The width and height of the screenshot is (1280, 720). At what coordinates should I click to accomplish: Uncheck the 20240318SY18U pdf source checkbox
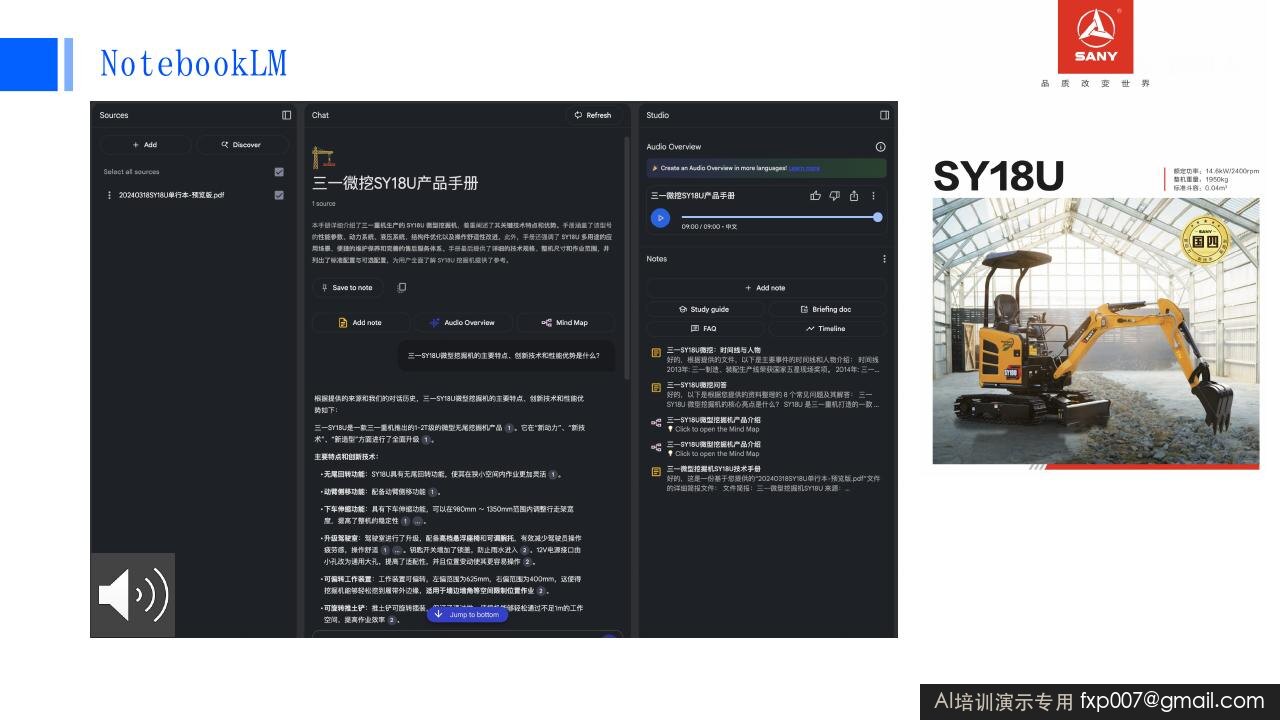[x=279, y=195]
